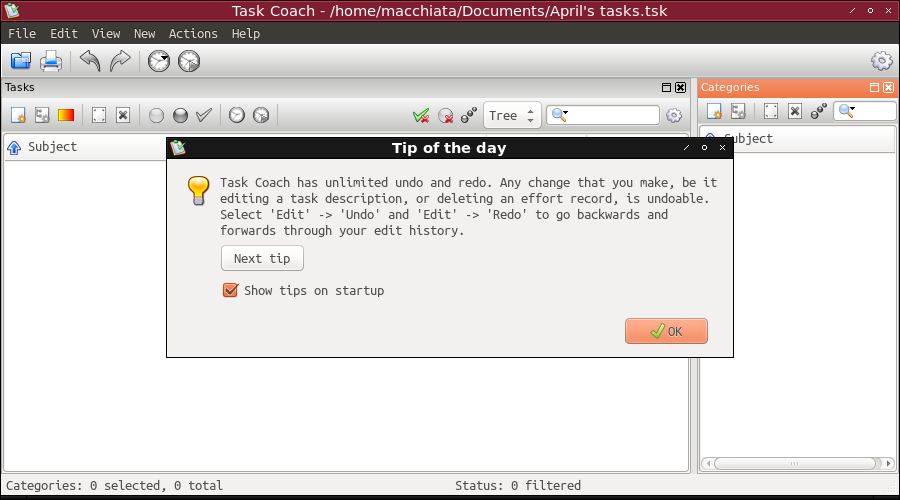
Task: Click the Categories connected spheres icon
Action: click(818, 111)
